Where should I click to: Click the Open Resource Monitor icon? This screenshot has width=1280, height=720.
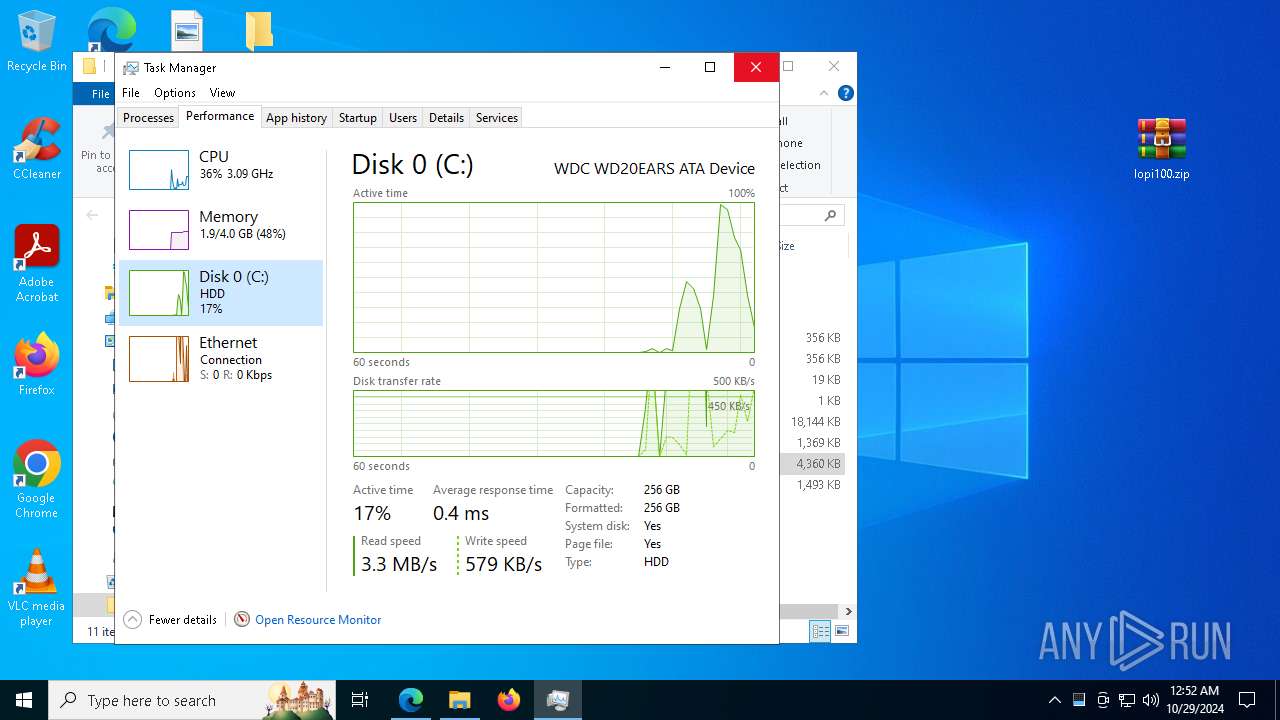coord(241,620)
